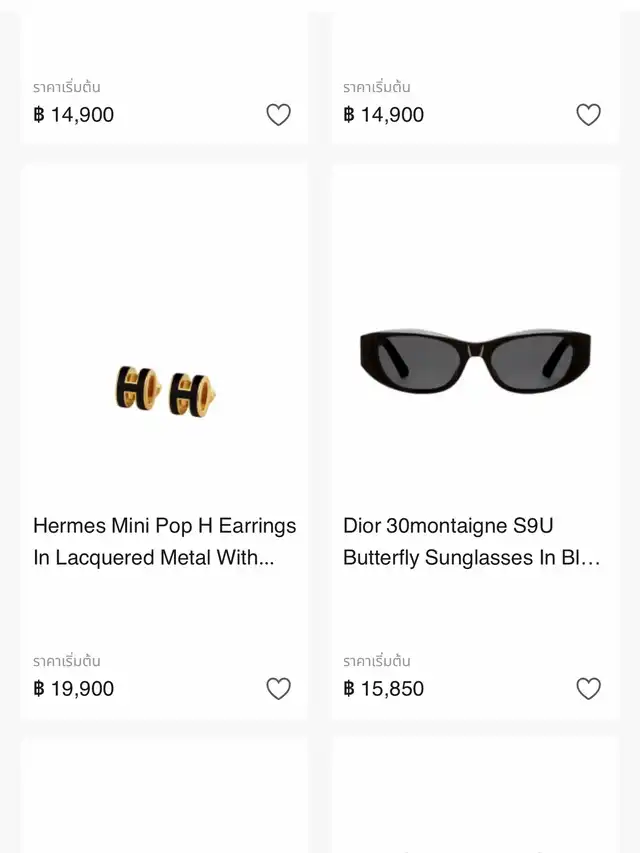Viewport: 640px width, 853px height.
Task: View the black Dior sunglasses image
Action: point(475,361)
